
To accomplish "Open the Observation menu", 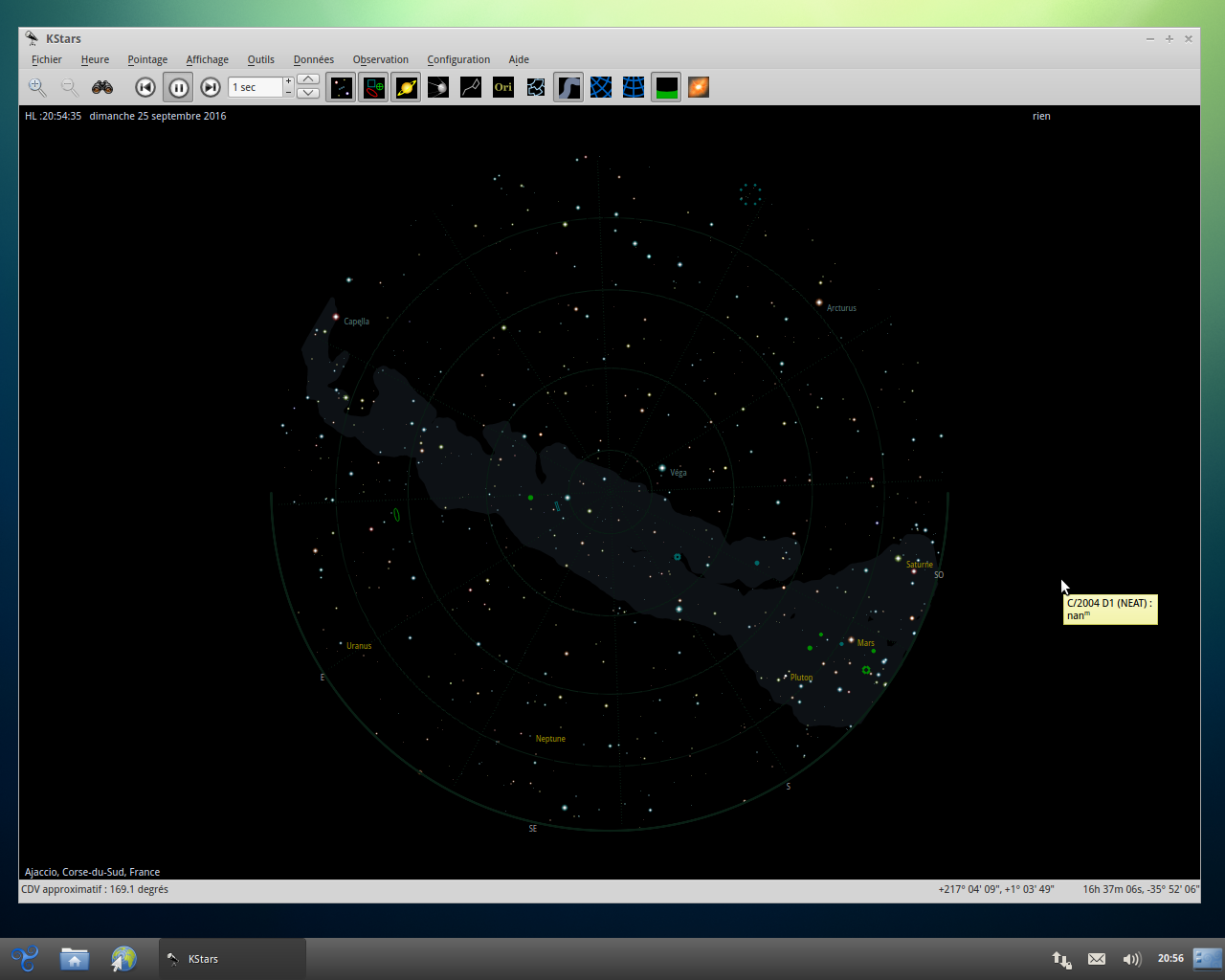I will (x=380, y=59).
